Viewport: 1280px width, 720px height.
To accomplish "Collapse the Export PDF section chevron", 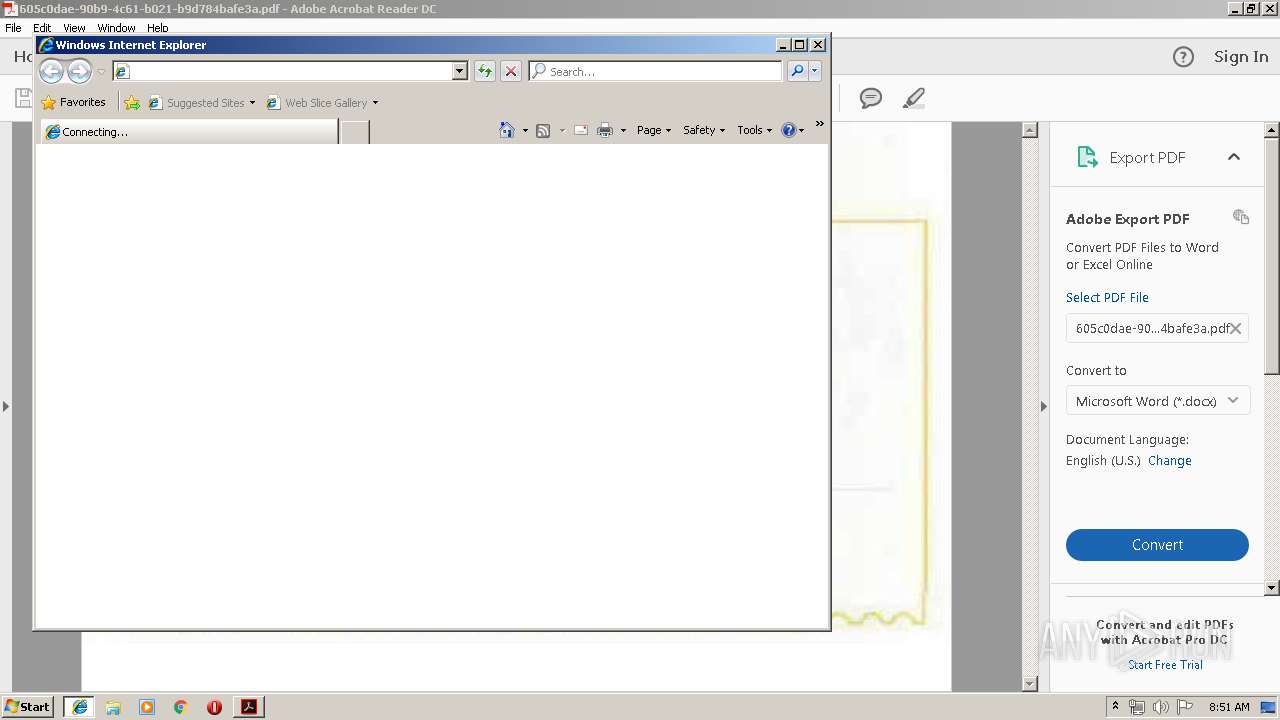I will (x=1234, y=157).
